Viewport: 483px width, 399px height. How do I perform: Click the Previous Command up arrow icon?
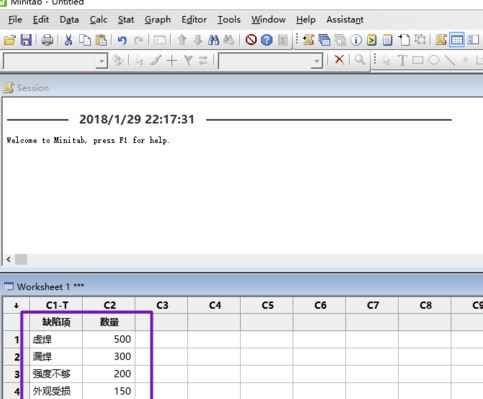tap(182, 40)
